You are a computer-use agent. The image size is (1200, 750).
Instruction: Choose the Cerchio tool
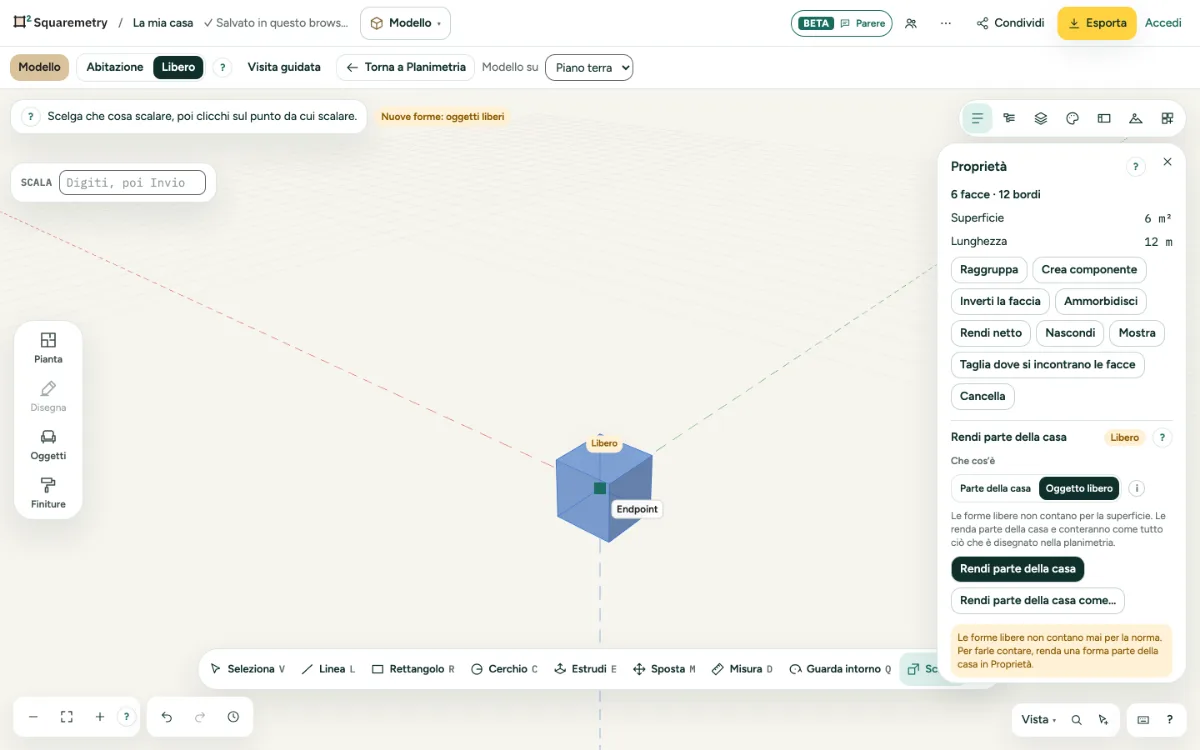[x=504, y=669]
